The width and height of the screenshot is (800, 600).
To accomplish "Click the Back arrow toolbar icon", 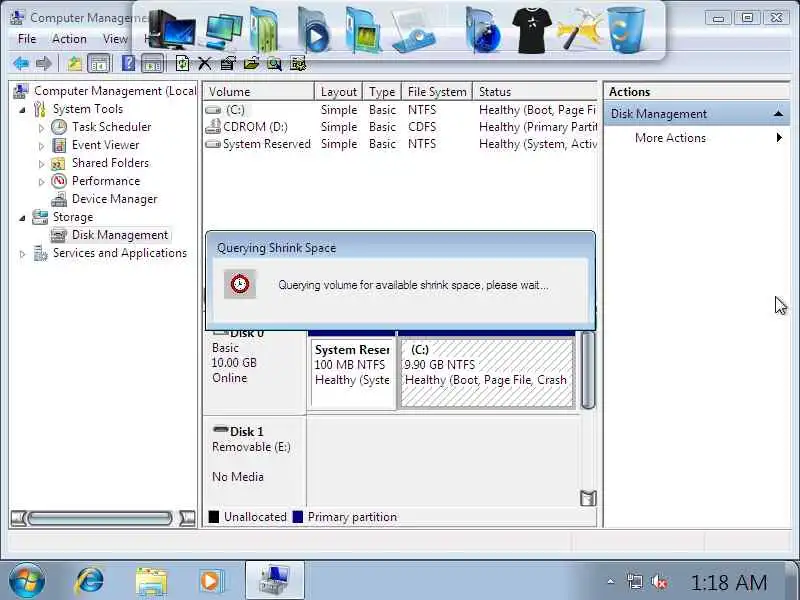I will click(x=20, y=64).
